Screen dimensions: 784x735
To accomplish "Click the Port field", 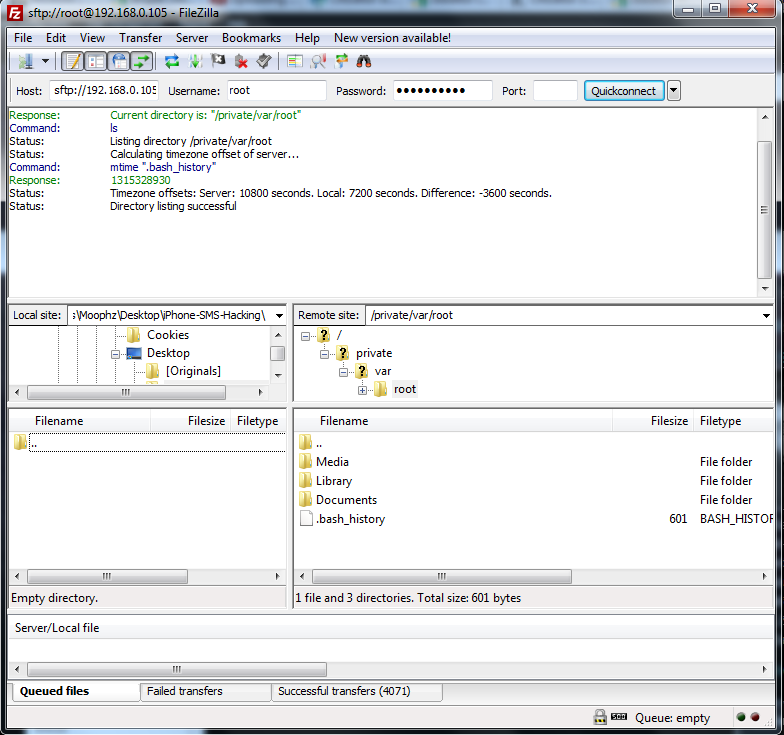I will [x=555, y=90].
